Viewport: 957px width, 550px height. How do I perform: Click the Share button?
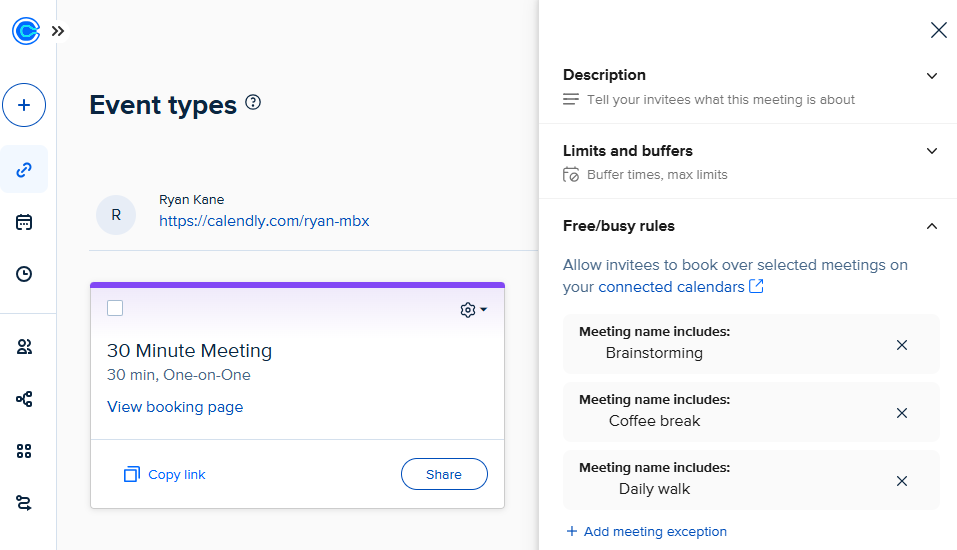pyautogui.click(x=444, y=474)
